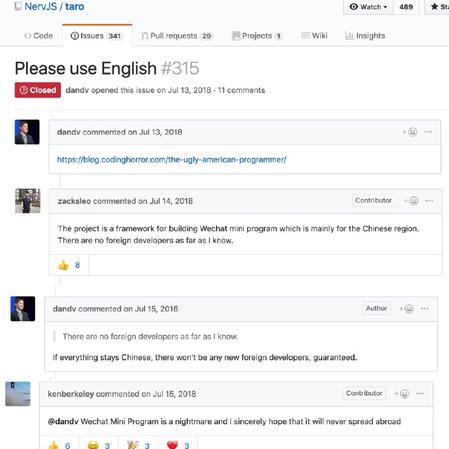Open options menu on dandv Jul 13 comment
The width and height of the screenshot is (449, 449).
pos(428,132)
